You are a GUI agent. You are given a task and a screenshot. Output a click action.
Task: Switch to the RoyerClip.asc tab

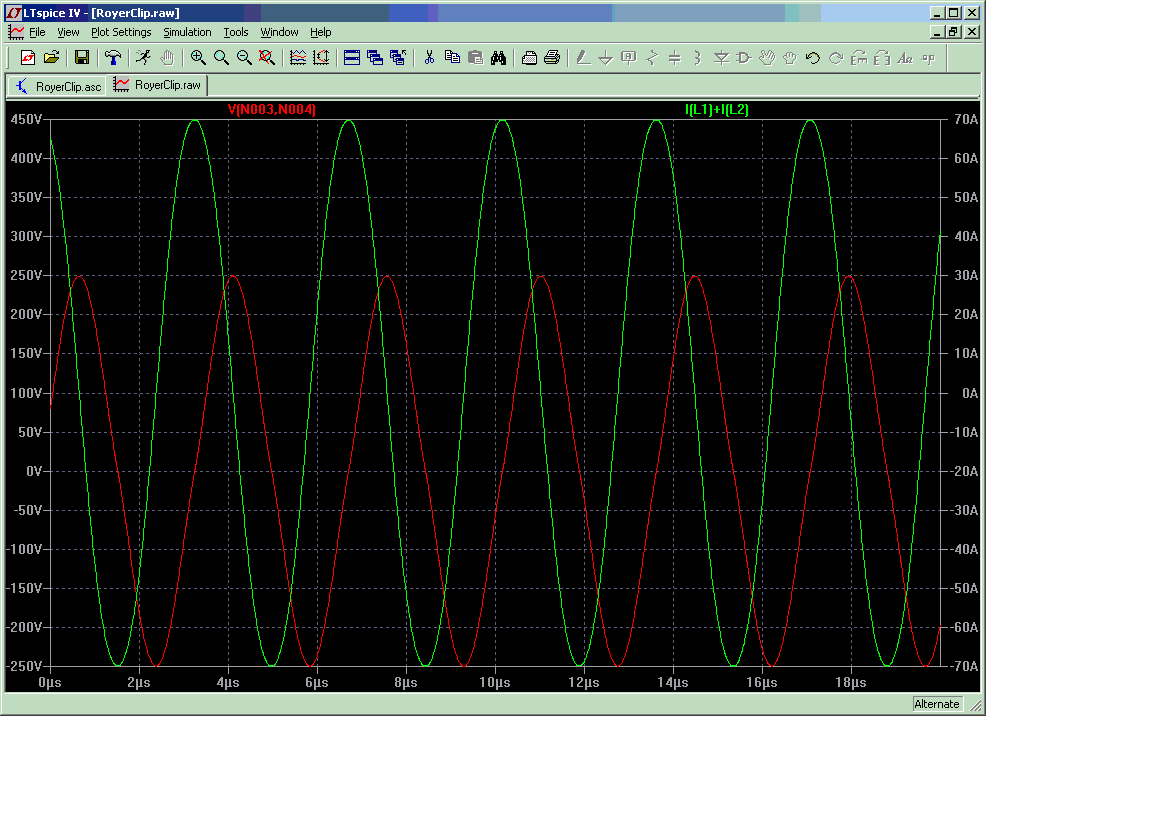click(x=58, y=86)
